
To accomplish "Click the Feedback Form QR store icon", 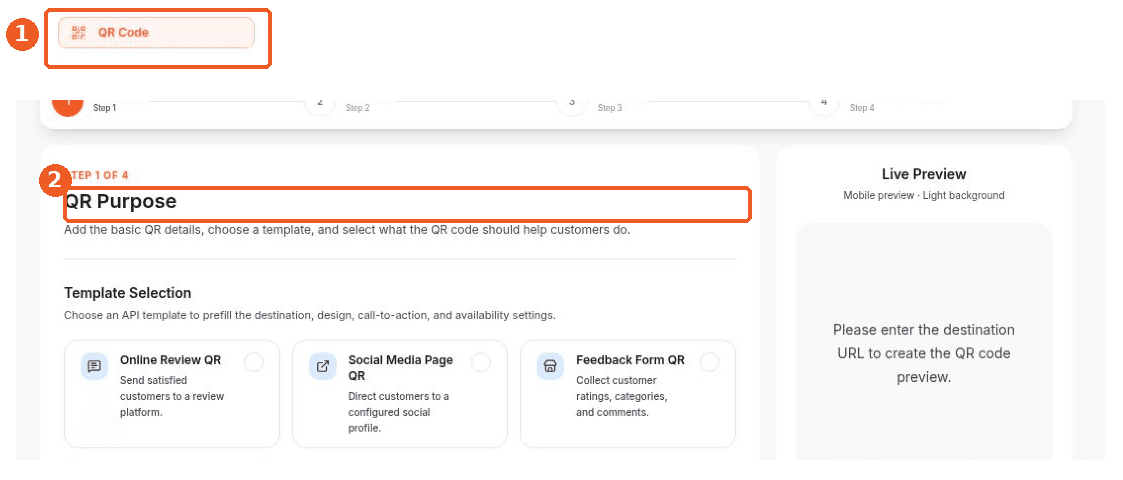I will pyautogui.click(x=550, y=366).
